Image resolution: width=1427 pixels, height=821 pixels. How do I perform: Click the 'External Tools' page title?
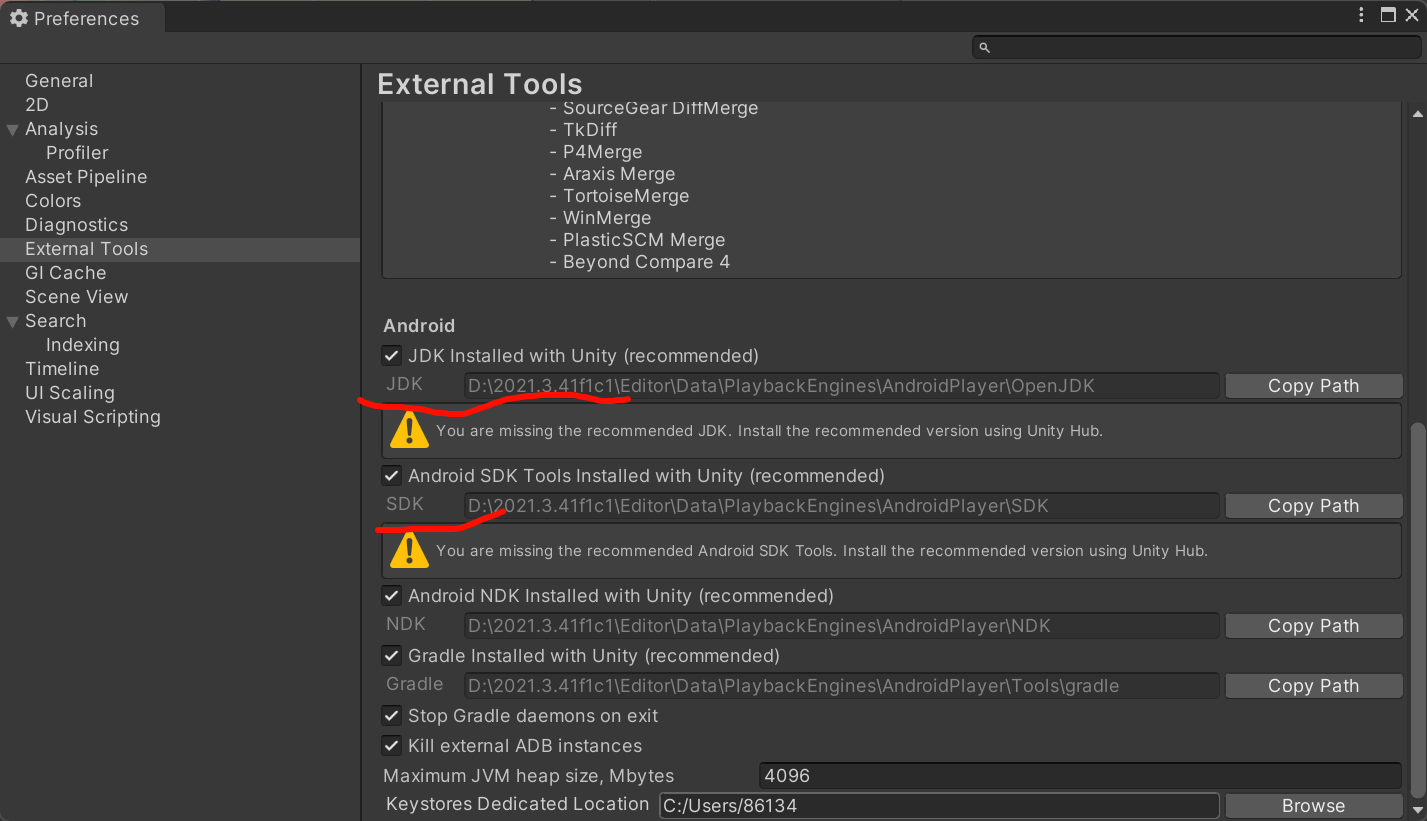coord(480,84)
